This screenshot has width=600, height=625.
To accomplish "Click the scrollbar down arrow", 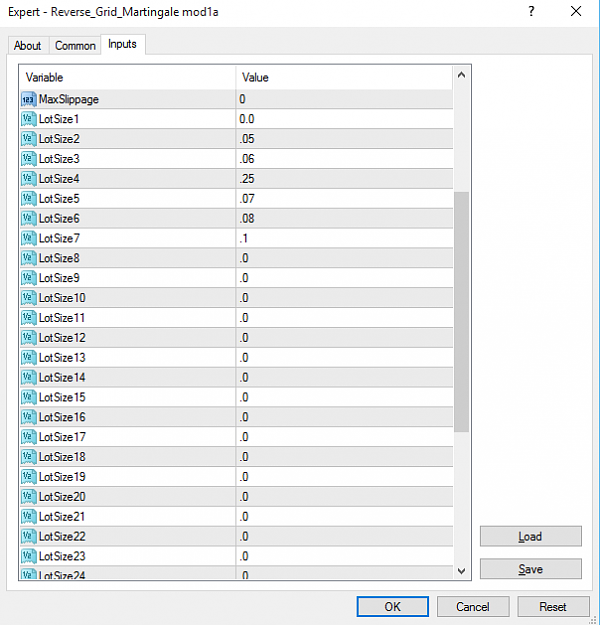I will pos(461,571).
